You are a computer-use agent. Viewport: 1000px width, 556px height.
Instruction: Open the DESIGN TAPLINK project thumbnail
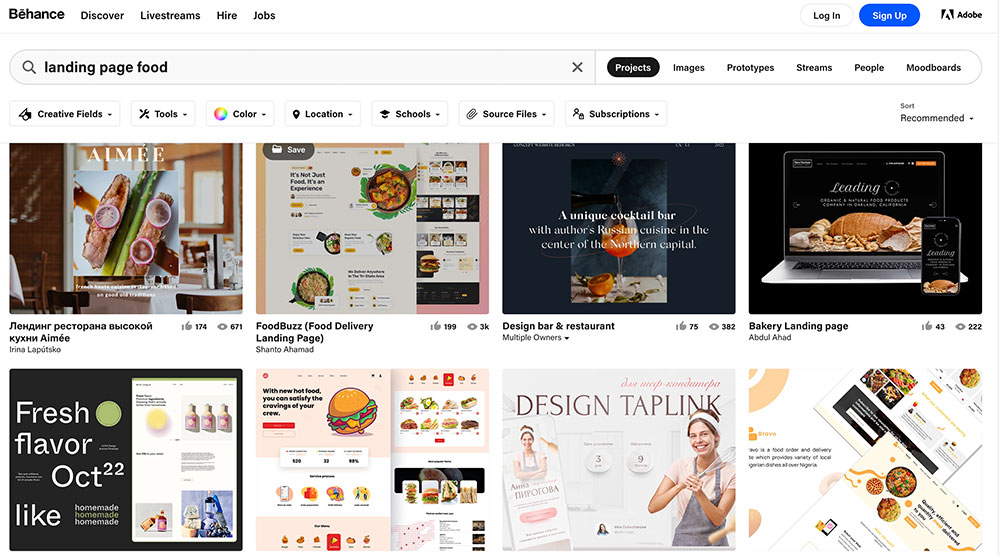tap(619, 460)
